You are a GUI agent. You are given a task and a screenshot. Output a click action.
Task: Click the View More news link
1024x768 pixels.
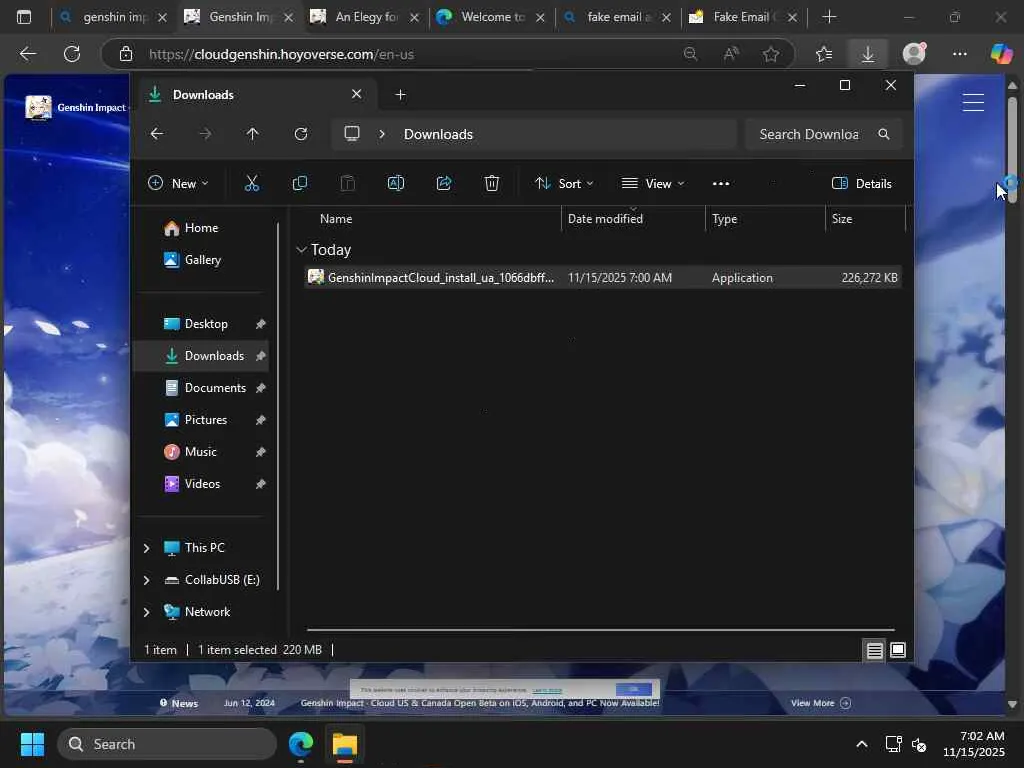[x=820, y=703]
